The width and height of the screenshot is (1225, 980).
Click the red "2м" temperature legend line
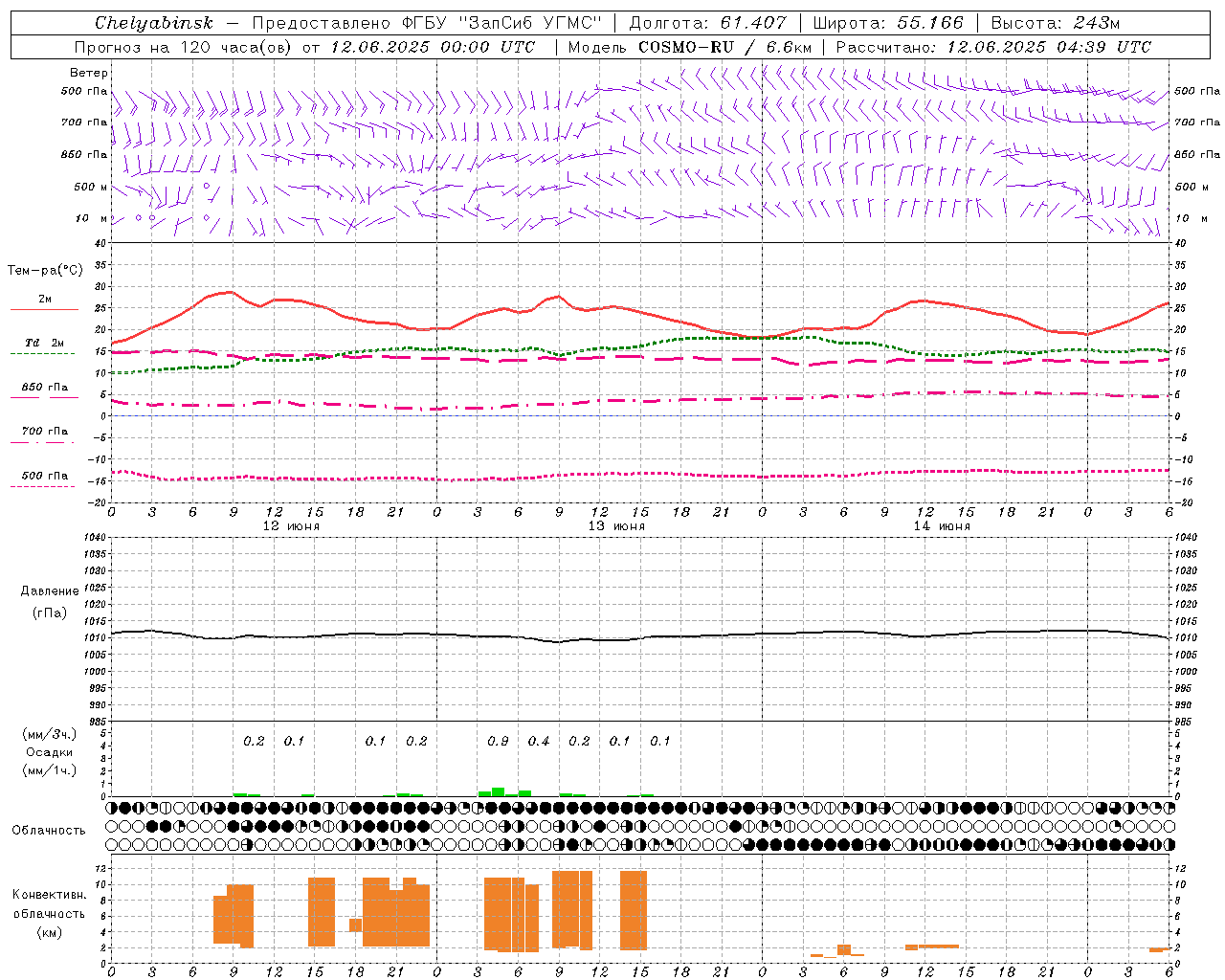pos(44,310)
